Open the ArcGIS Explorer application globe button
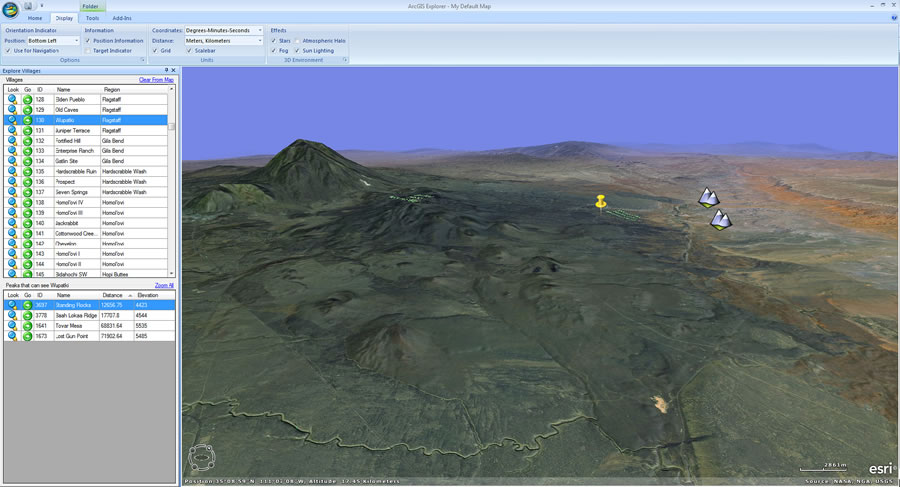 10,10
